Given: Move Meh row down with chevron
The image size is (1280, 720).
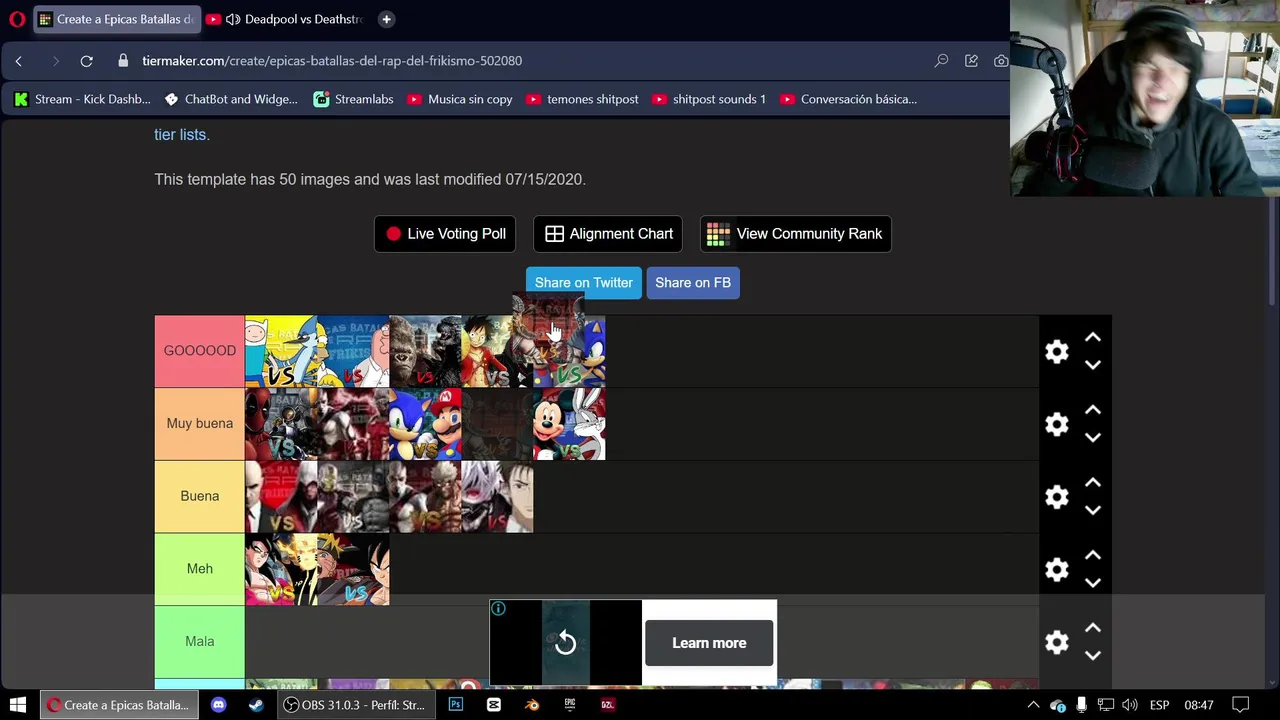Looking at the screenshot, I should point(1093,583).
